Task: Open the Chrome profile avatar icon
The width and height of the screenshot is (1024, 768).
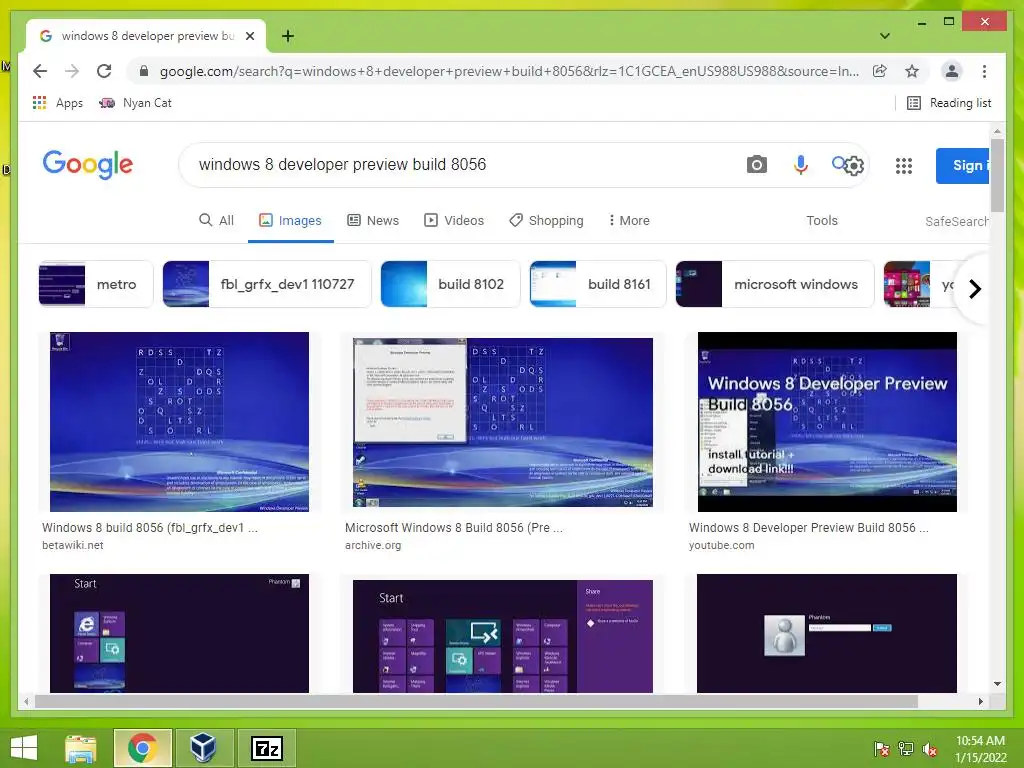Action: pyautogui.click(x=952, y=71)
